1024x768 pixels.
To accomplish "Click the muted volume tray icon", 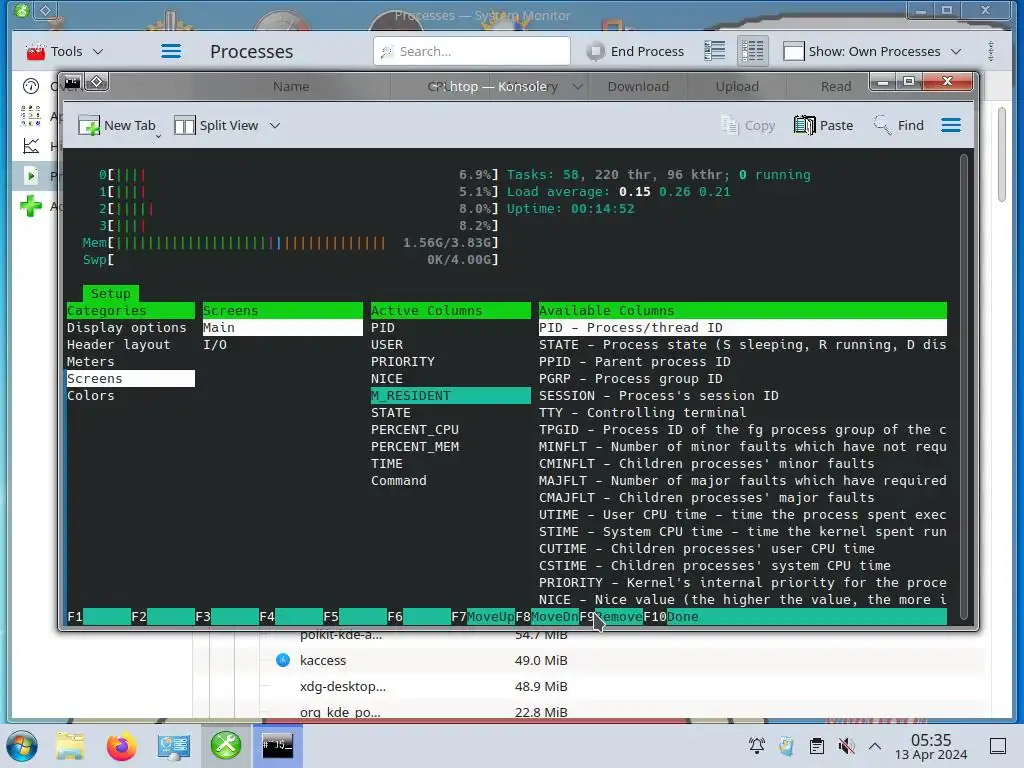I will pyautogui.click(x=846, y=746).
